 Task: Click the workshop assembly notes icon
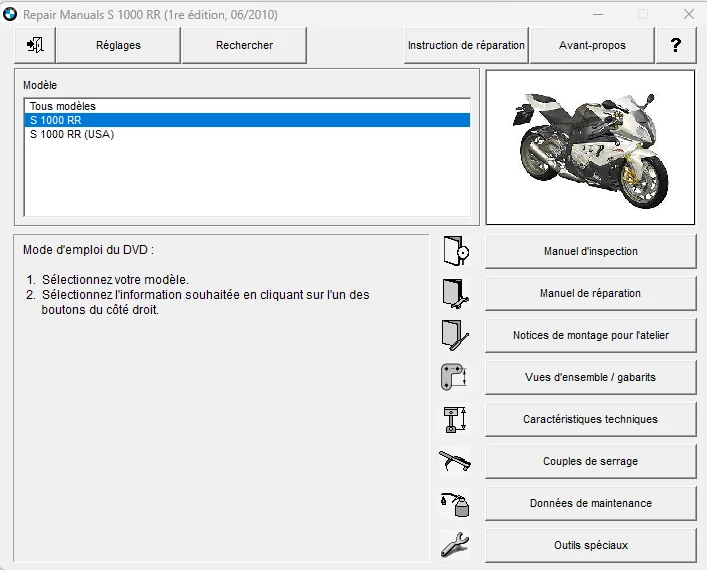coord(455,335)
